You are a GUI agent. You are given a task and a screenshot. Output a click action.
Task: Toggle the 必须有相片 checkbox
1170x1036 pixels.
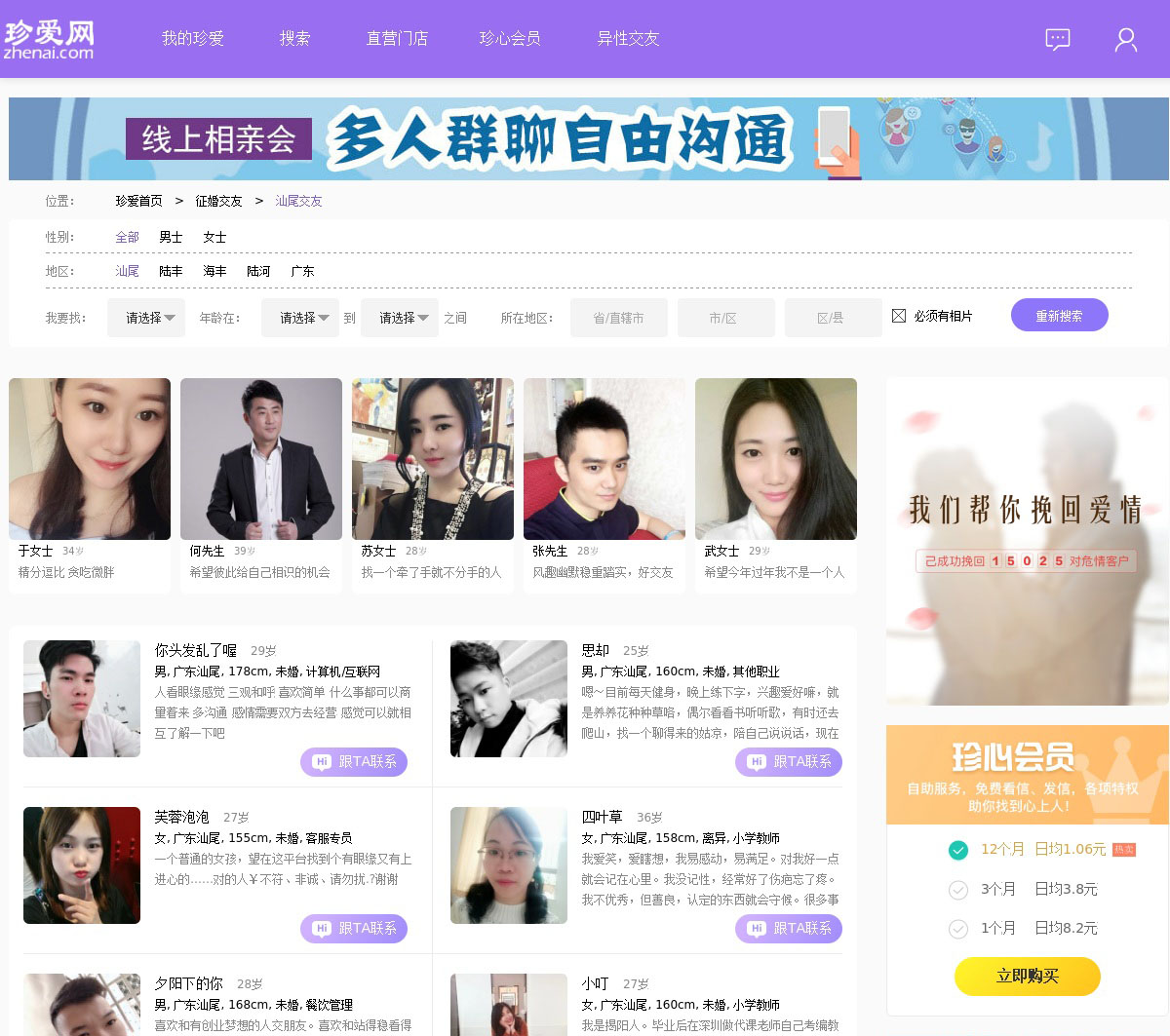(x=899, y=316)
